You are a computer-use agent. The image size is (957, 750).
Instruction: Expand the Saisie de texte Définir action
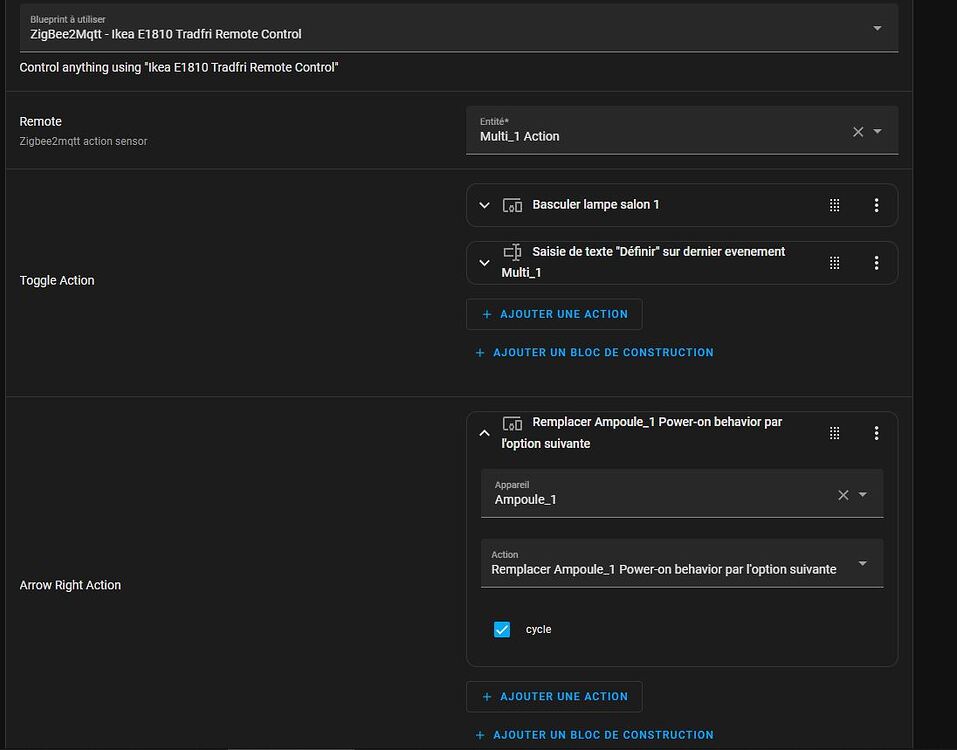pyautogui.click(x=485, y=263)
